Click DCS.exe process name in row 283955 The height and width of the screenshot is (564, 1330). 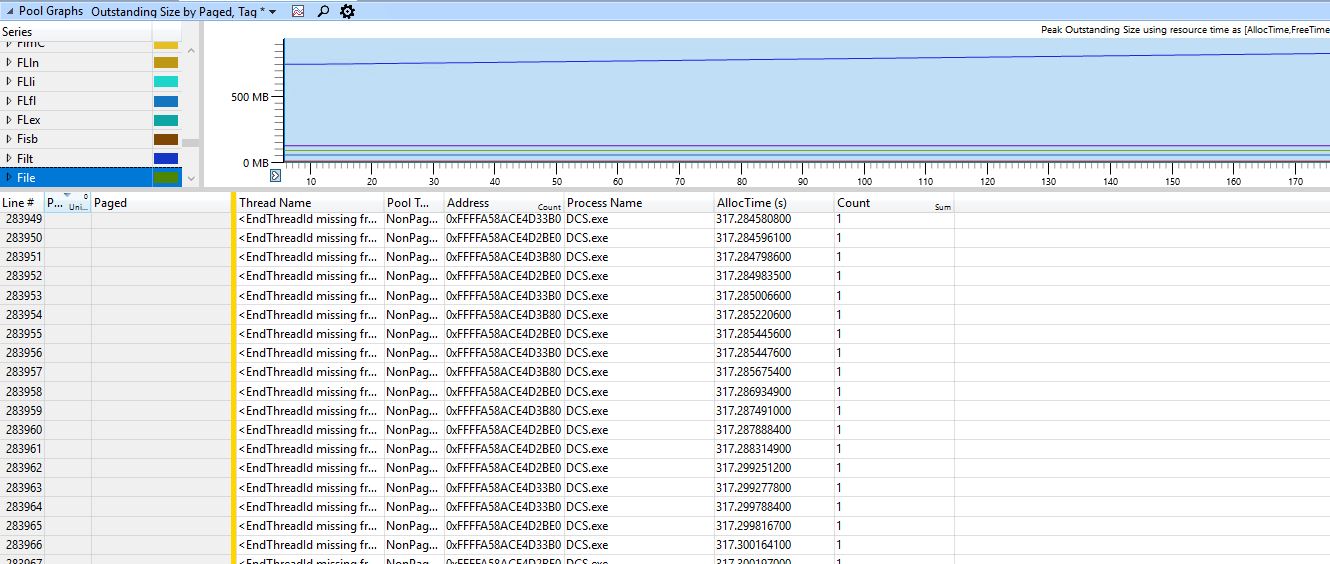(x=587, y=334)
